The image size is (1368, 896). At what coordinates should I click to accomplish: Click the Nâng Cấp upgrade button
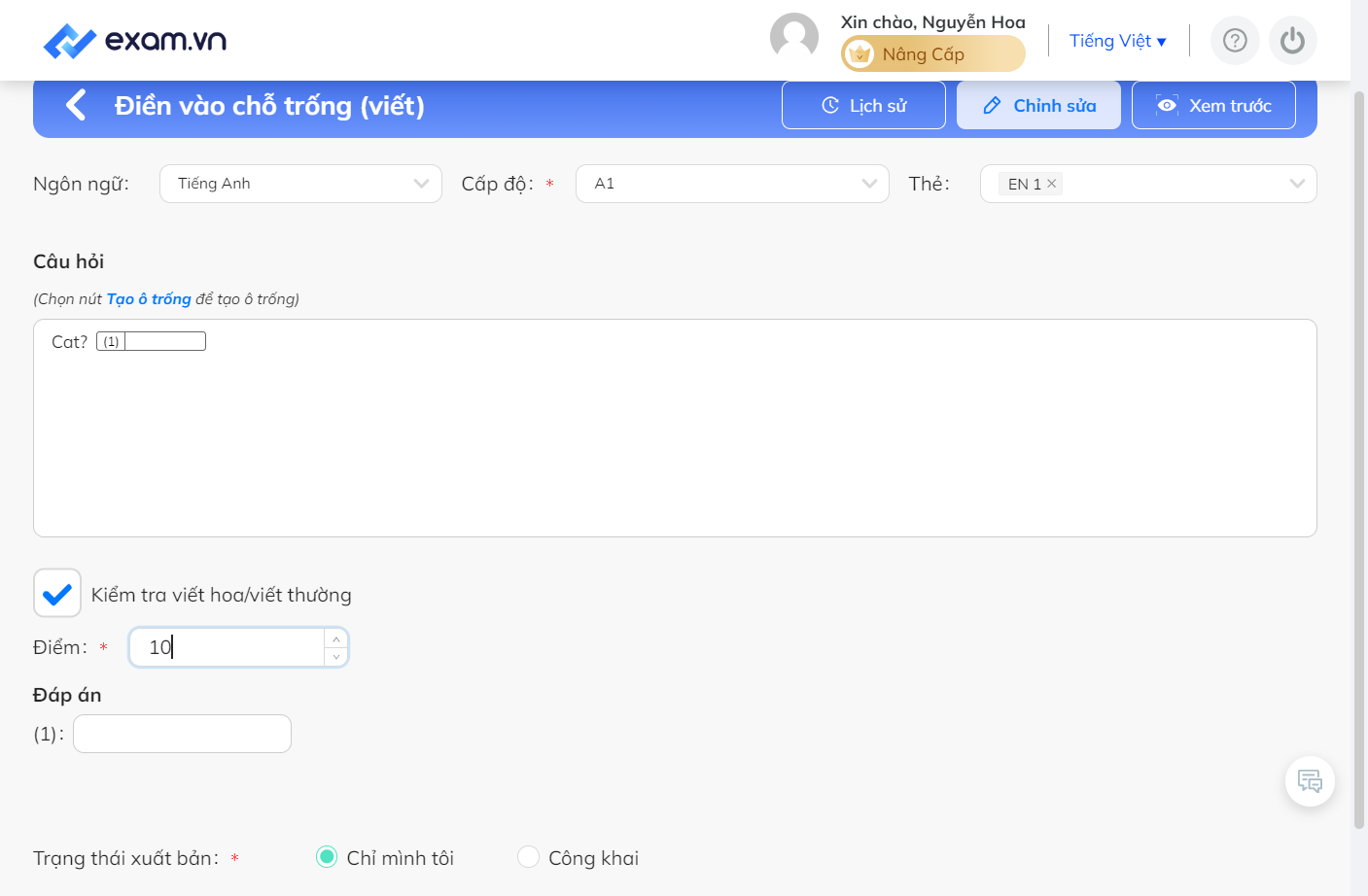coord(932,53)
